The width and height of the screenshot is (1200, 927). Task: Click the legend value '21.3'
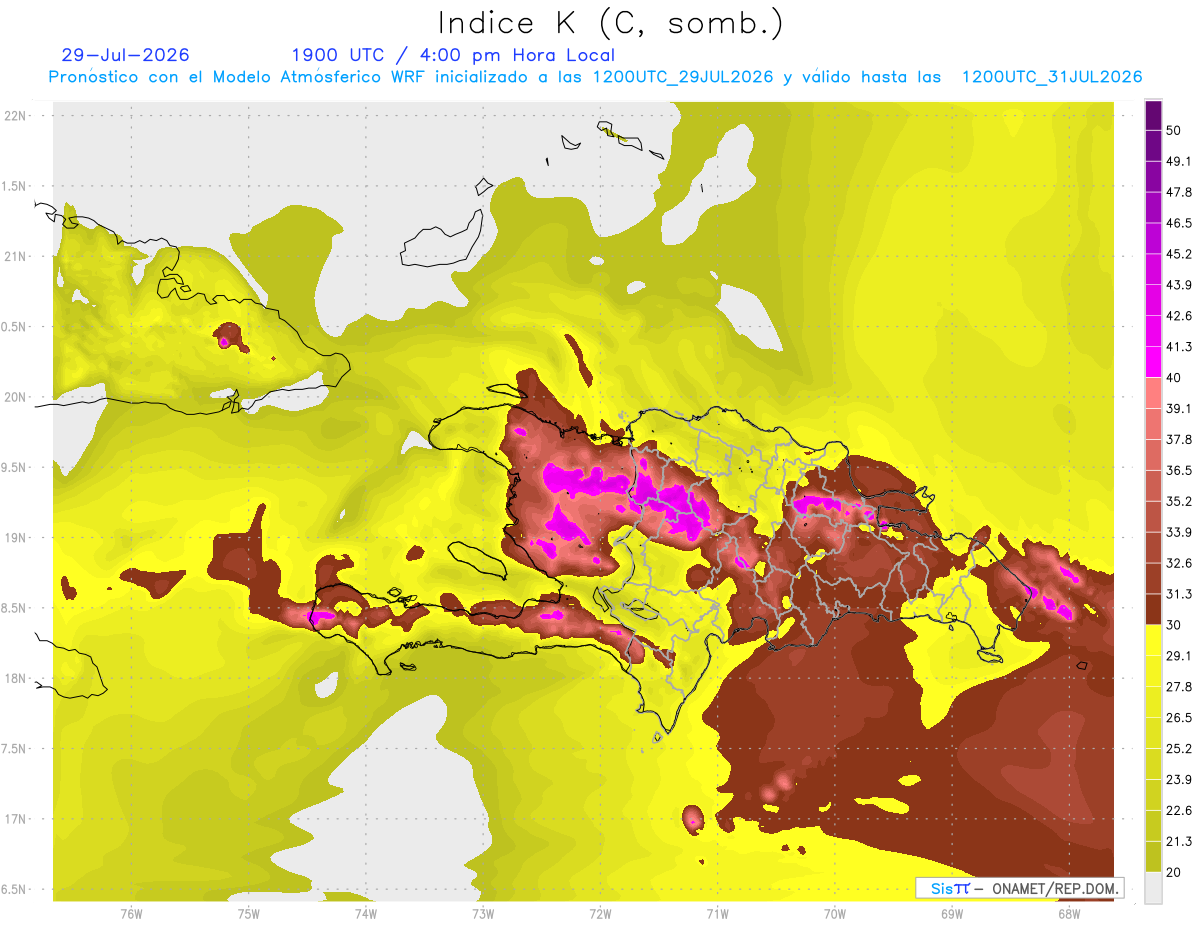1179,841
